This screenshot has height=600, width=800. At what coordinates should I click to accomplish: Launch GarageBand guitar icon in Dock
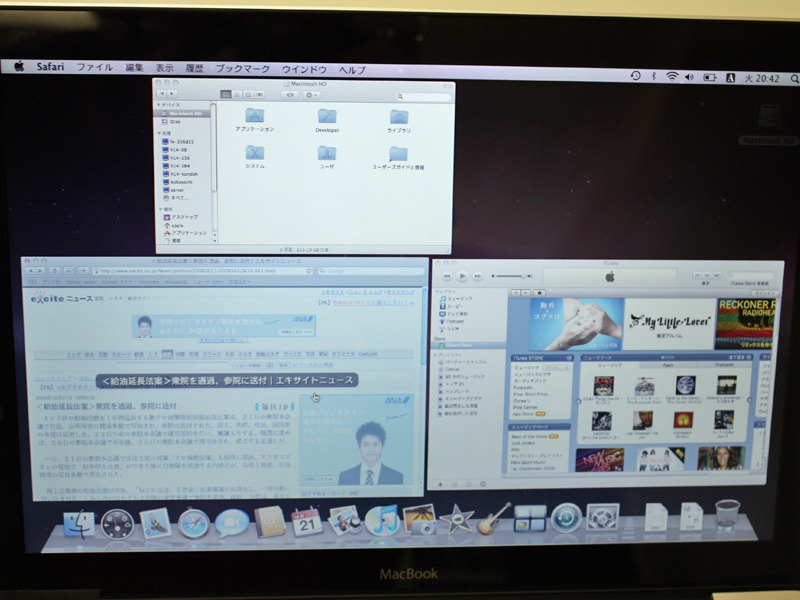[x=493, y=519]
